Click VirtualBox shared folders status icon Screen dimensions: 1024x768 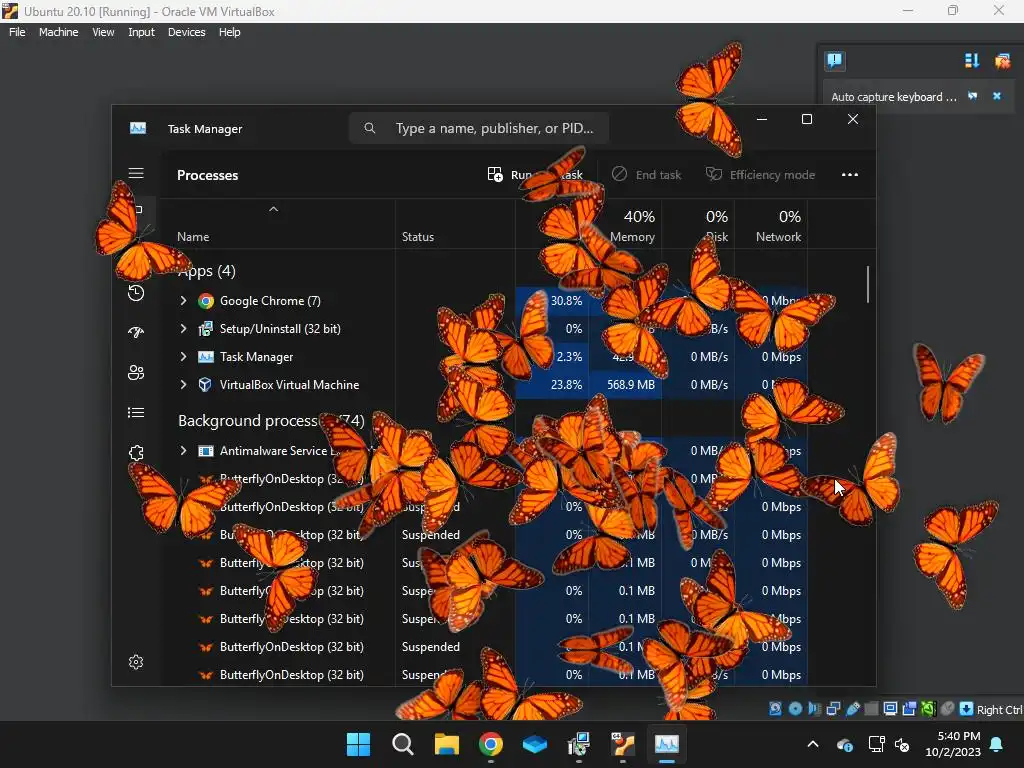(871, 709)
